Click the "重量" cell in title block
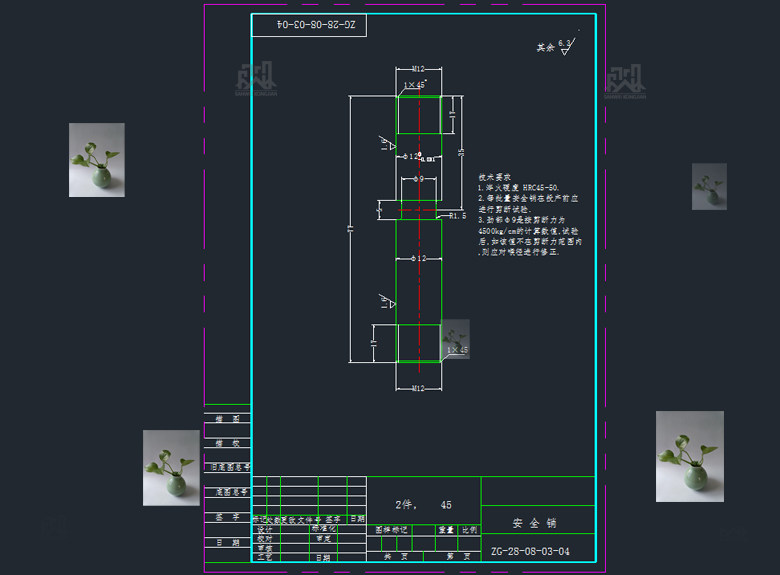 pos(446,530)
